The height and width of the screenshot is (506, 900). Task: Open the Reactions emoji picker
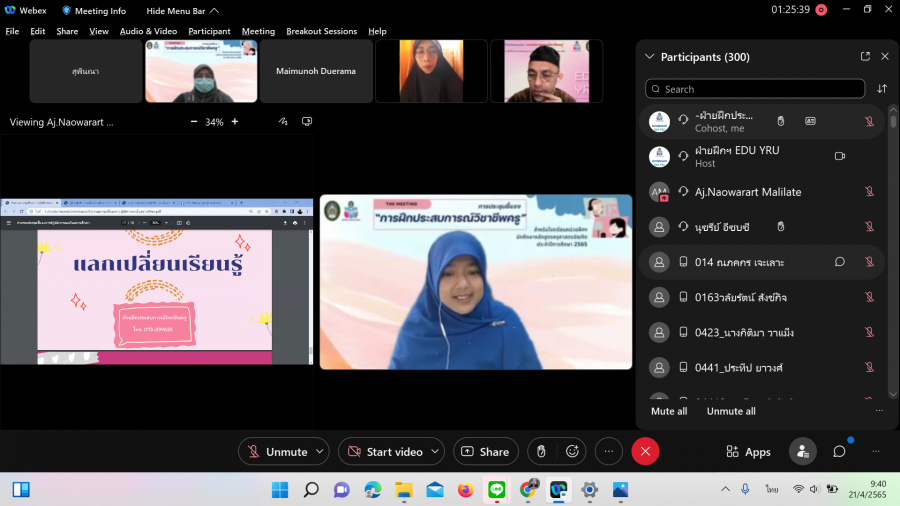point(574,452)
